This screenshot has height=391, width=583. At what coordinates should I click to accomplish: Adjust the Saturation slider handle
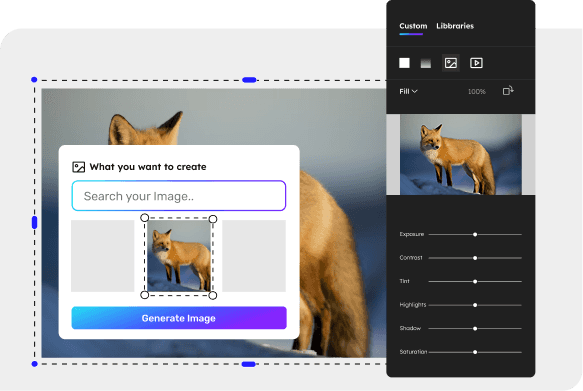[475, 352]
